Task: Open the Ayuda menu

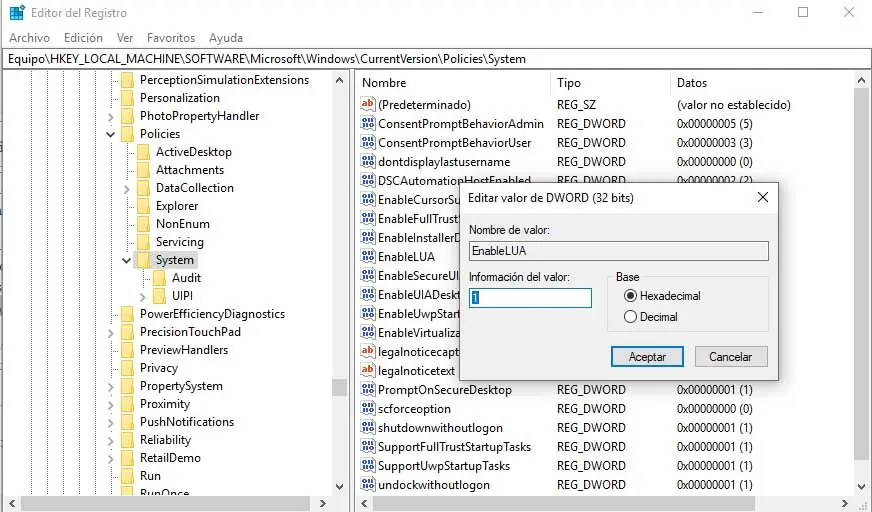Action: click(226, 38)
